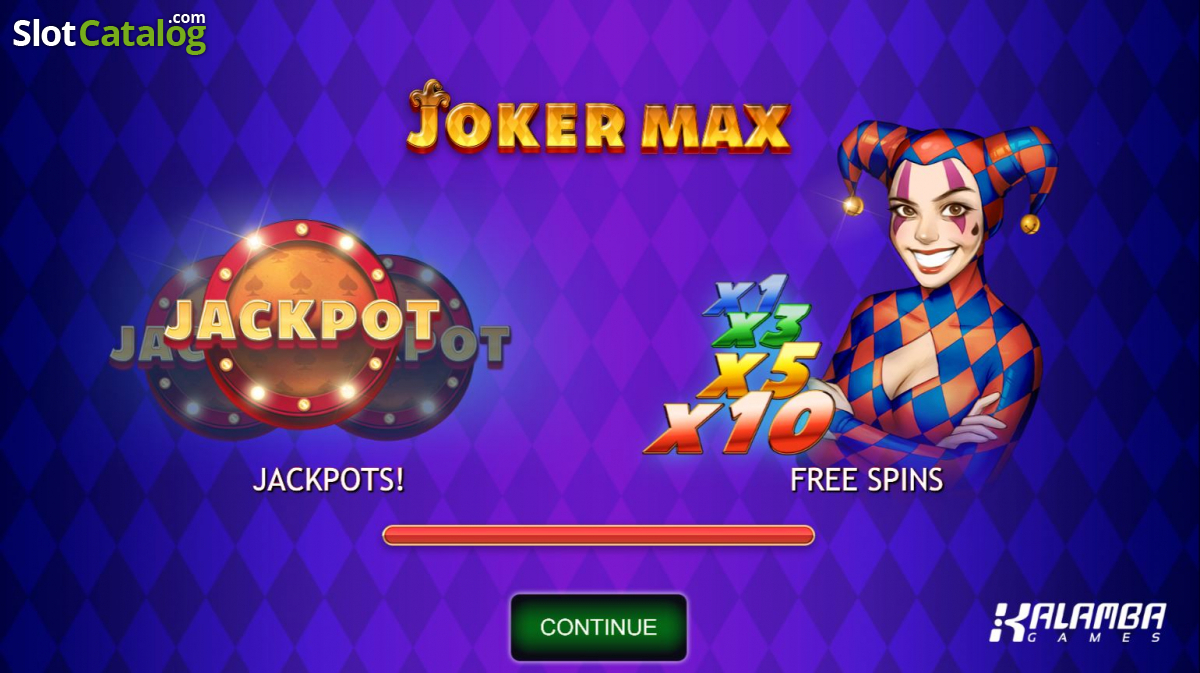This screenshot has height=673, width=1200.
Task: Click the central red Jackpot chip
Action: click(x=301, y=321)
